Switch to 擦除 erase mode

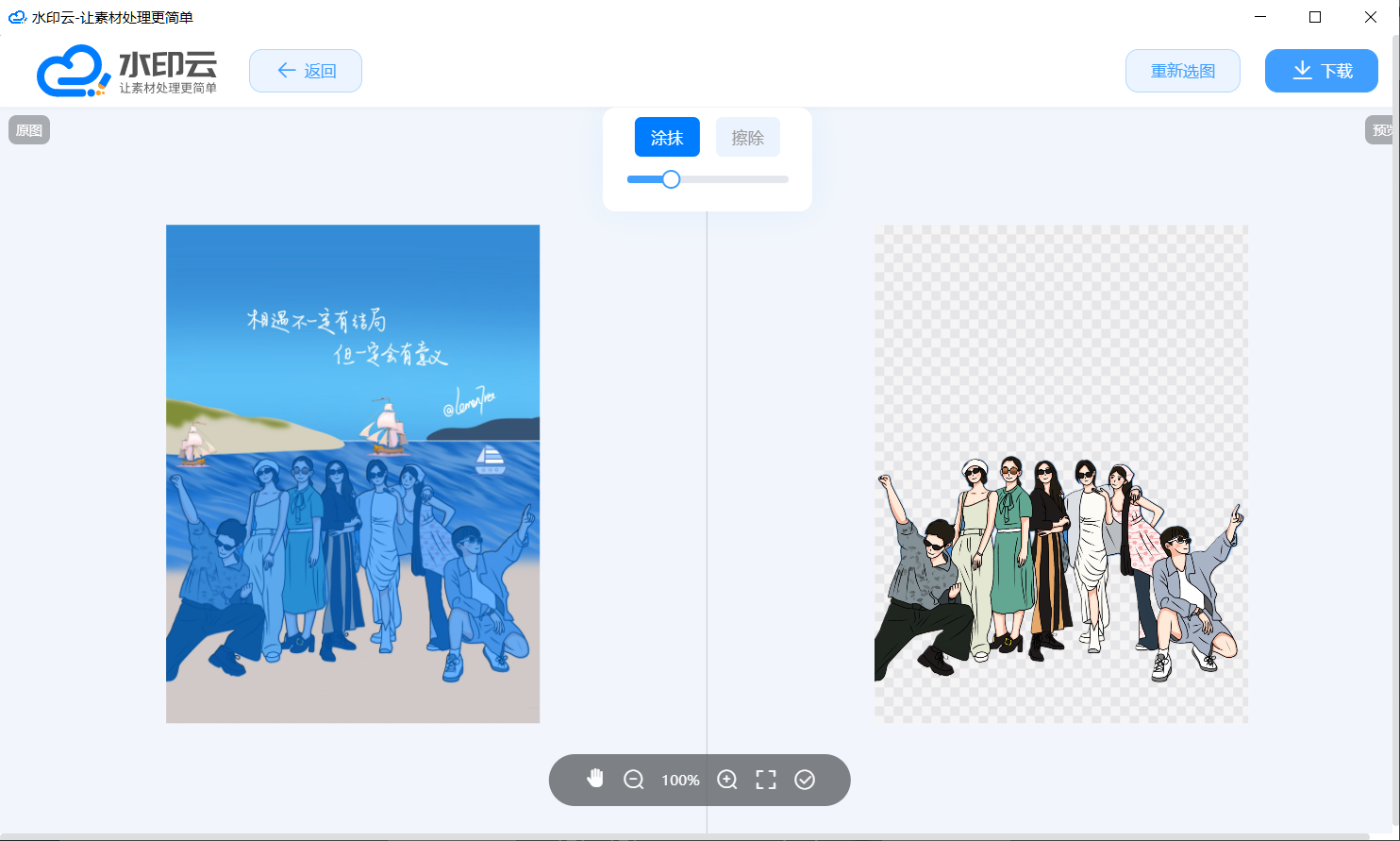coord(748,138)
